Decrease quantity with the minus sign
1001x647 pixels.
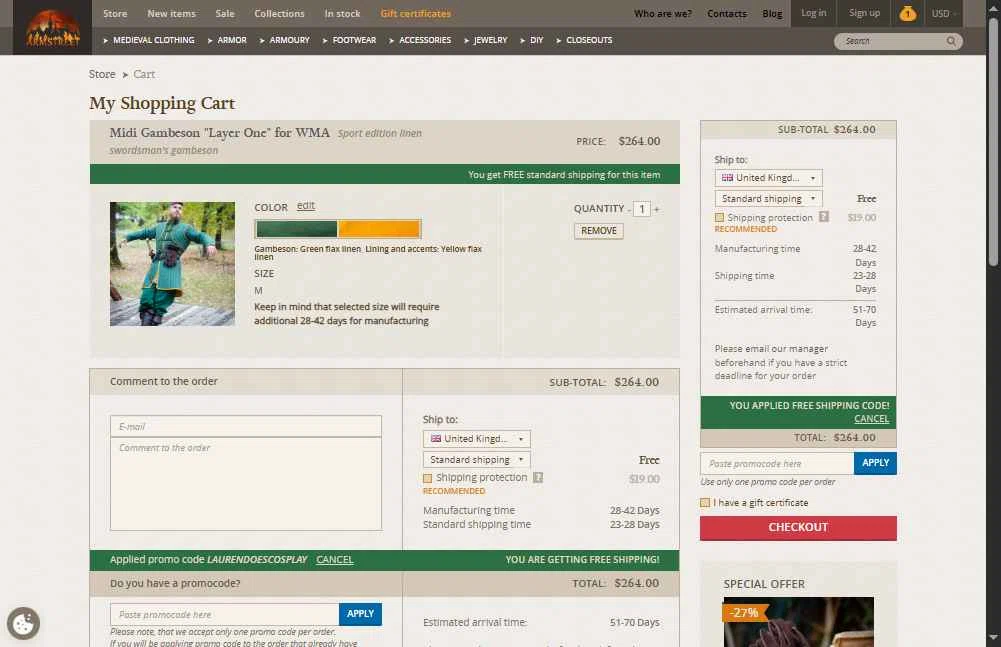click(629, 209)
